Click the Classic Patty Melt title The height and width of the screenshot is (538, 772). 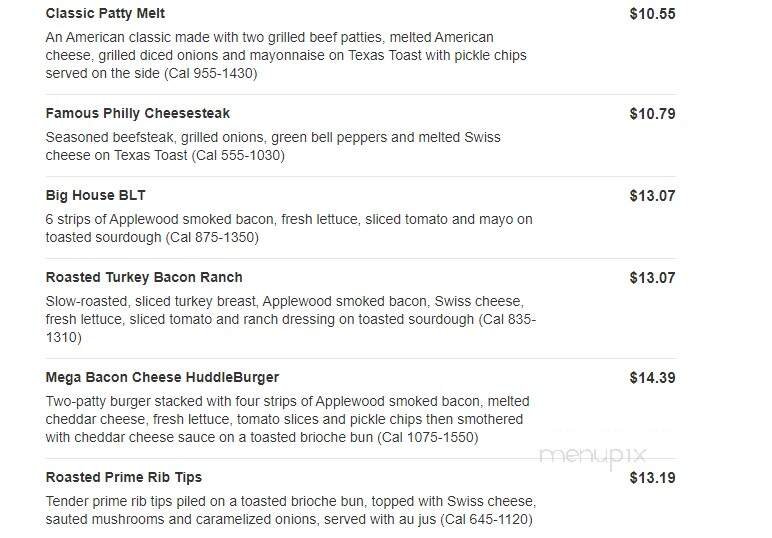click(105, 14)
